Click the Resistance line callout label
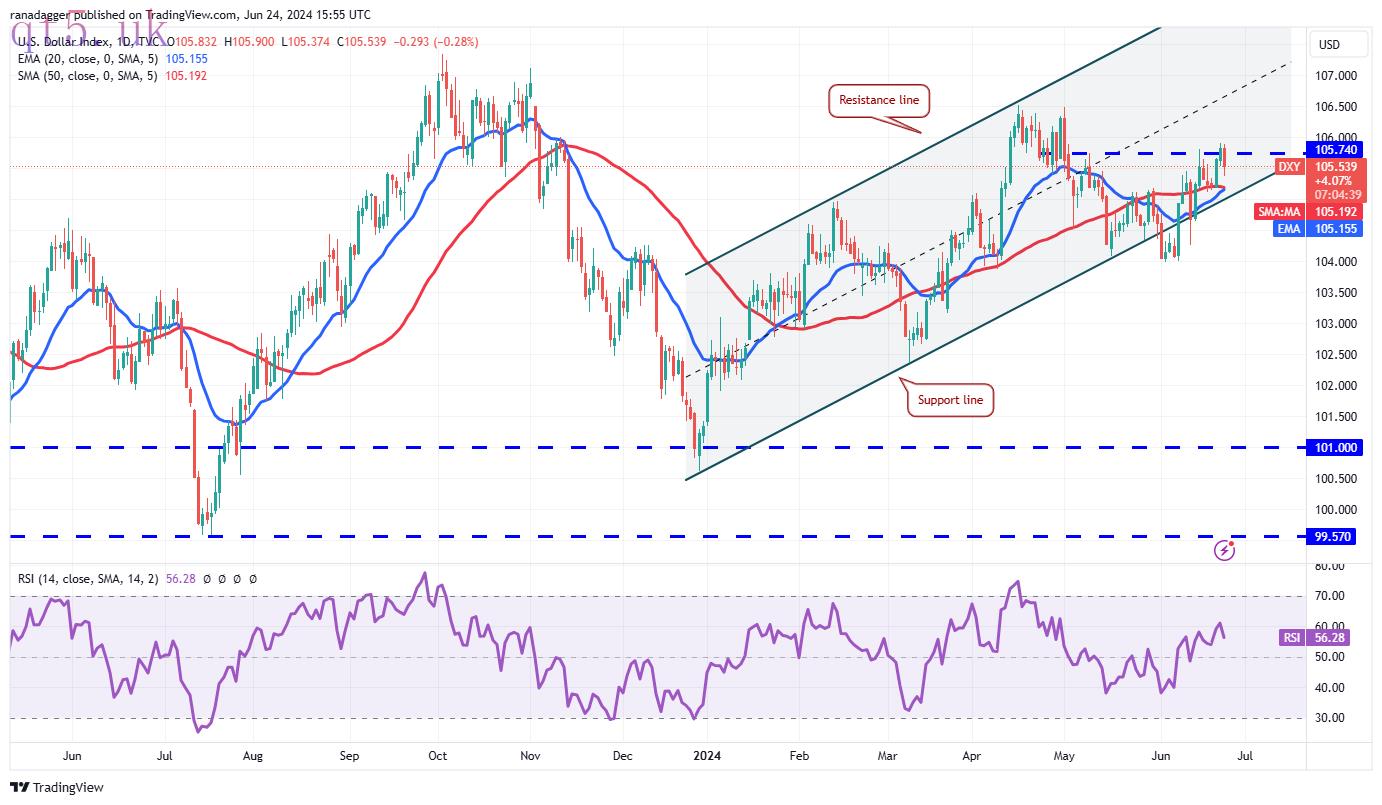The image size is (1382, 805). 879,100
